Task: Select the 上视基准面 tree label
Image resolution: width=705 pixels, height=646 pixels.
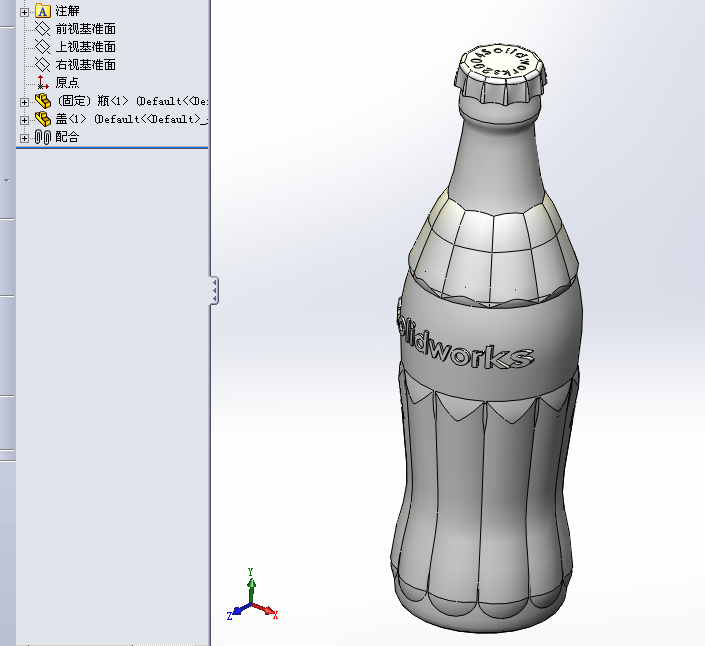Action: point(85,47)
